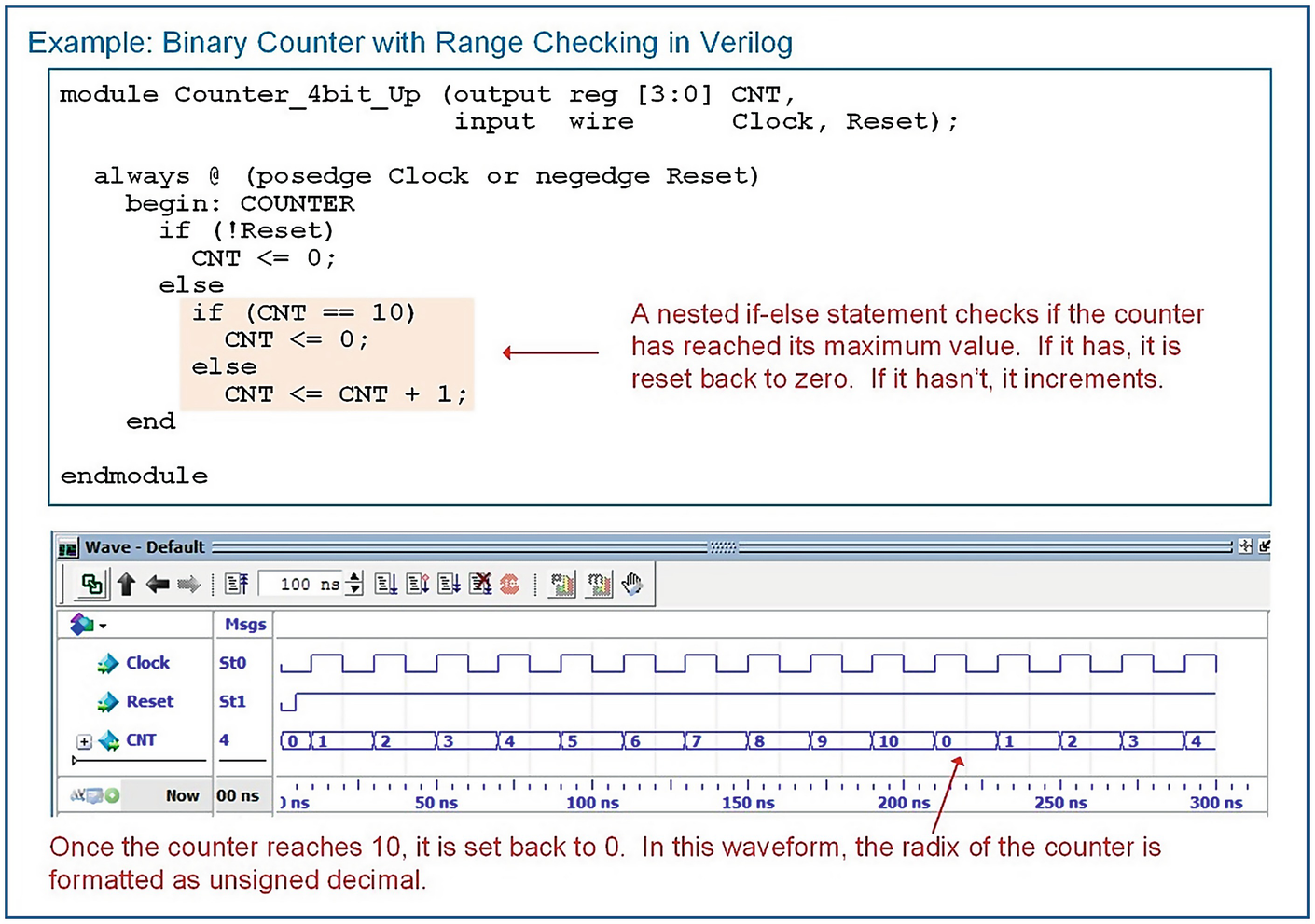Click the Clock signal diamond icon

pos(105,663)
